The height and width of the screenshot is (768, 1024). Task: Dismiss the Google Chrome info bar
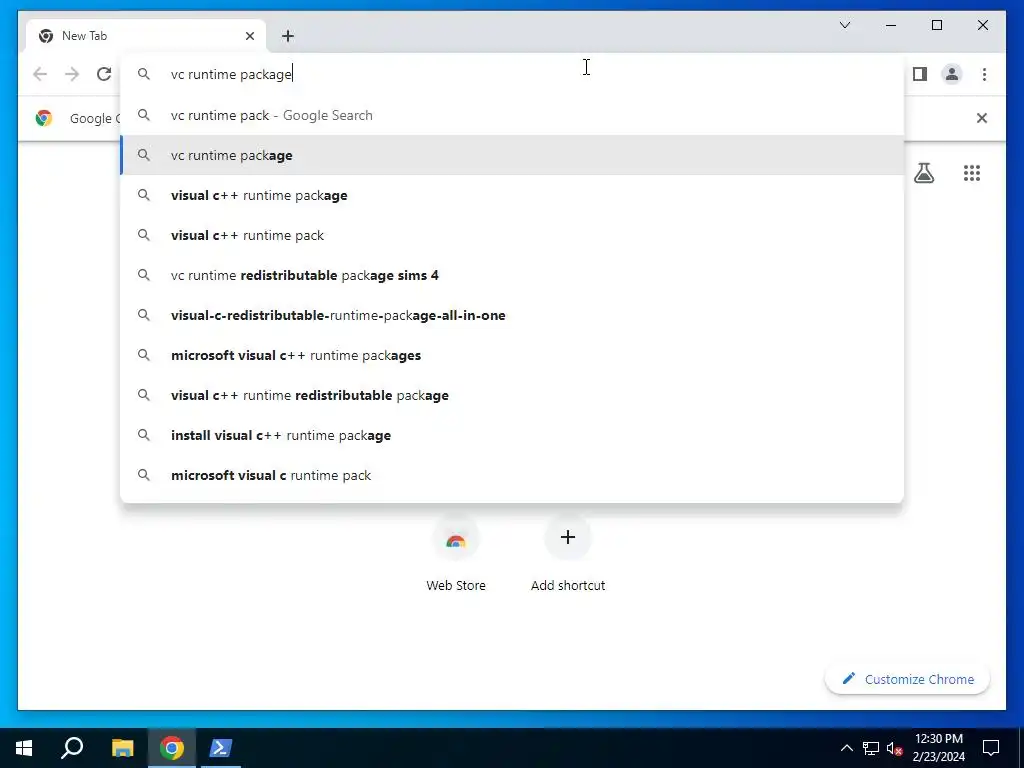point(982,118)
